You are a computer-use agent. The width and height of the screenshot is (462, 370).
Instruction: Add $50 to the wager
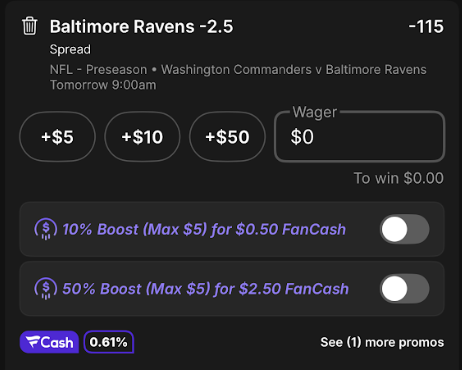(x=227, y=137)
